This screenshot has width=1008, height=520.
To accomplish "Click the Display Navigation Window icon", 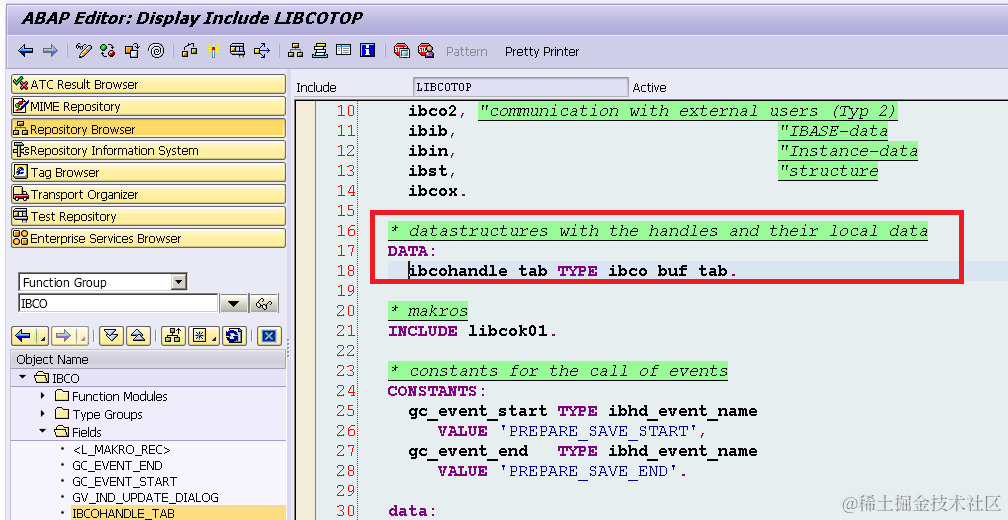I will pyautogui.click(x=320, y=51).
